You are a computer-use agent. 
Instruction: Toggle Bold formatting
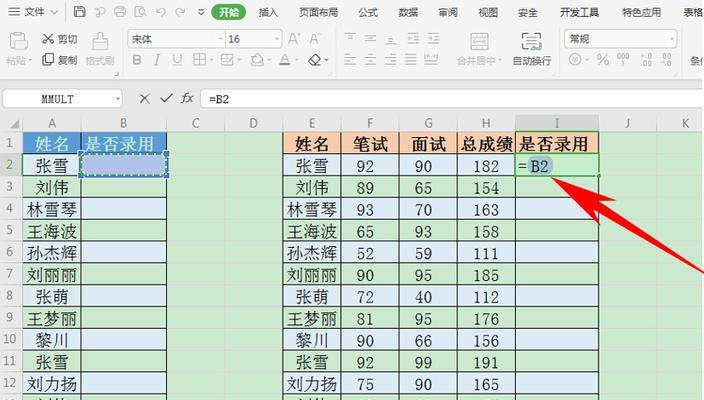coord(137,60)
